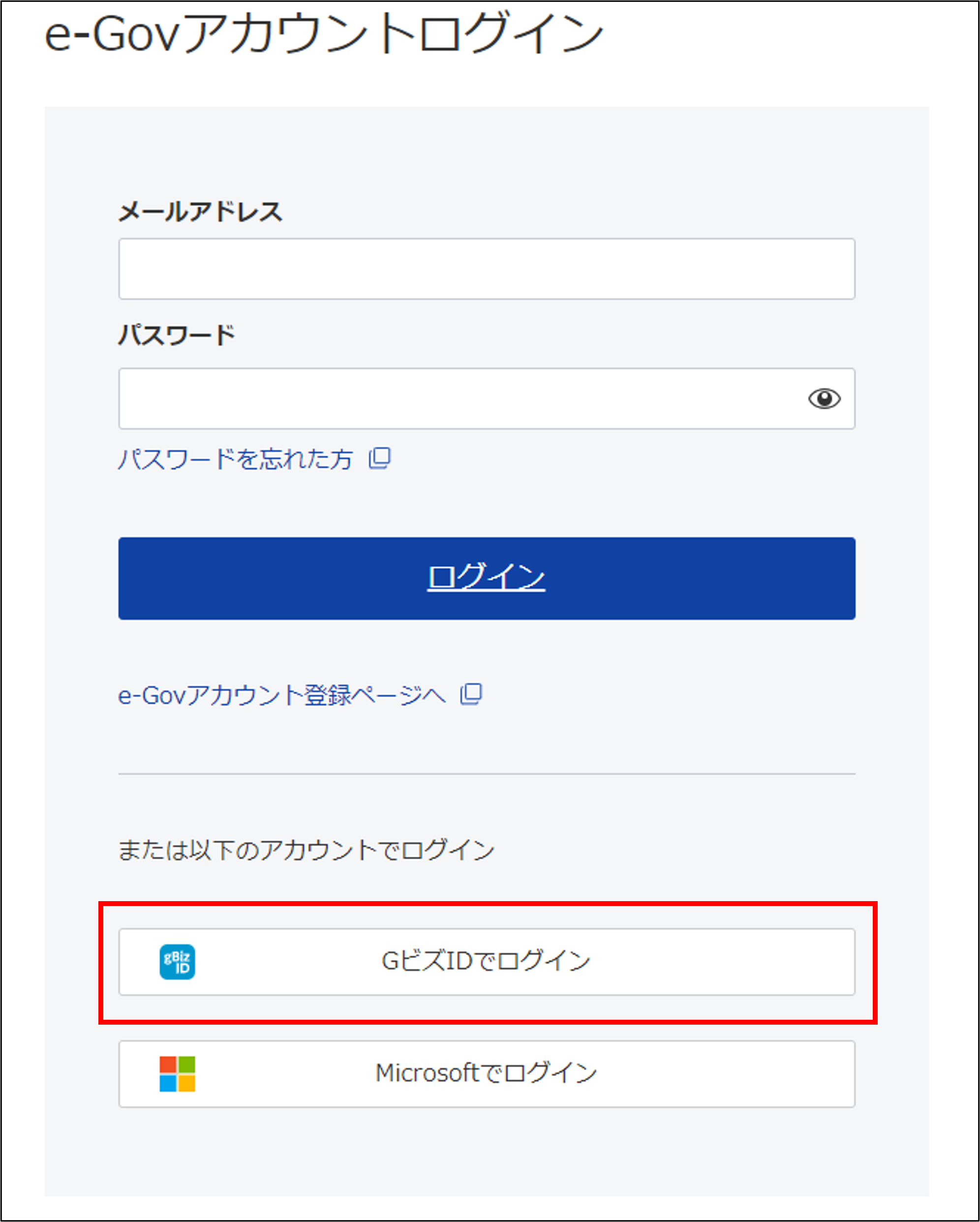The height and width of the screenshot is (1222, 980).
Task: Click the e-Govアカウントログイン page heading
Action: pyautogui.click(x=323, y=34)
